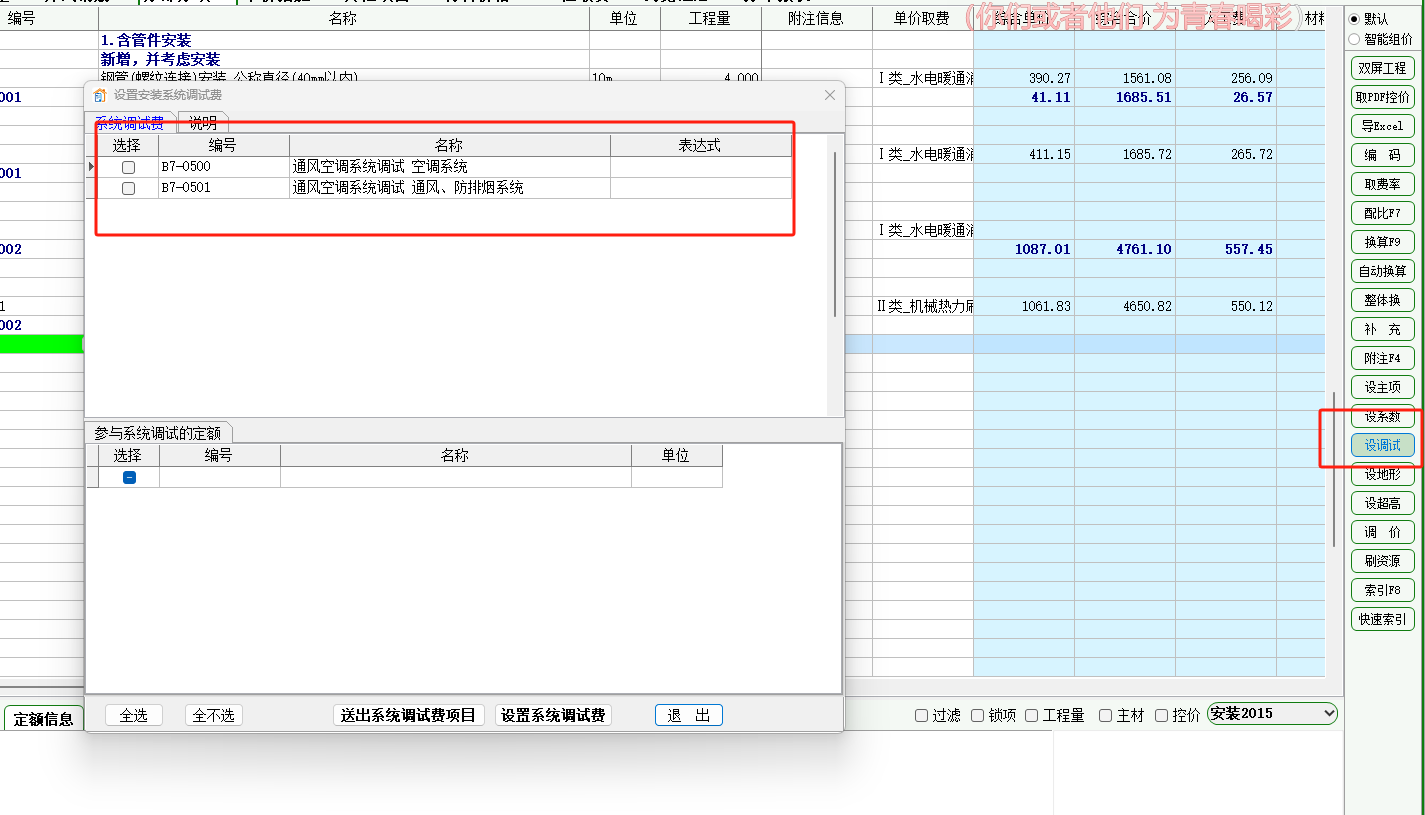The height and width of the screenshot is (815, 1425).
Task: Click the dialog upper list vertical scrollbar
Action: click(835, 235)
